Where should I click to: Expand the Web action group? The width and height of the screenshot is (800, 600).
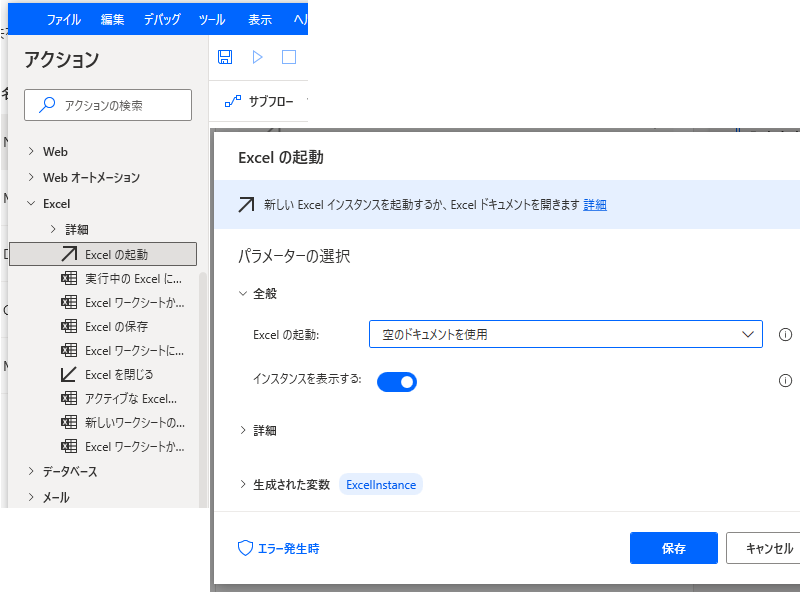[x=31, y=151]
